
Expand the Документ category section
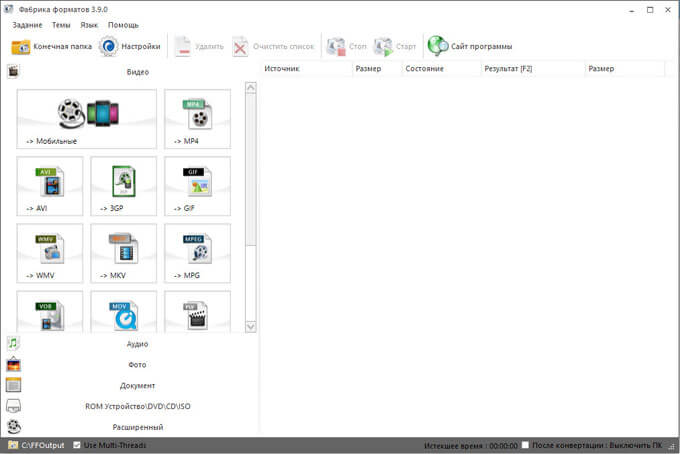pos(137,385)
